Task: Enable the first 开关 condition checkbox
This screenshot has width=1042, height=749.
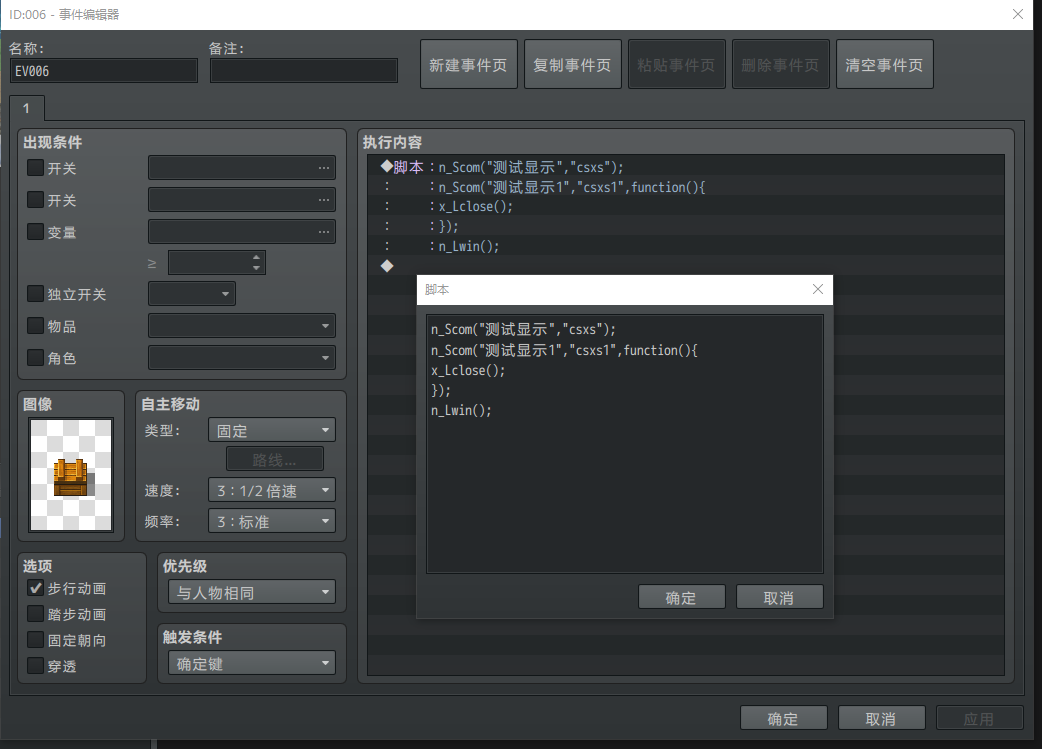Action: pos(35,167)
